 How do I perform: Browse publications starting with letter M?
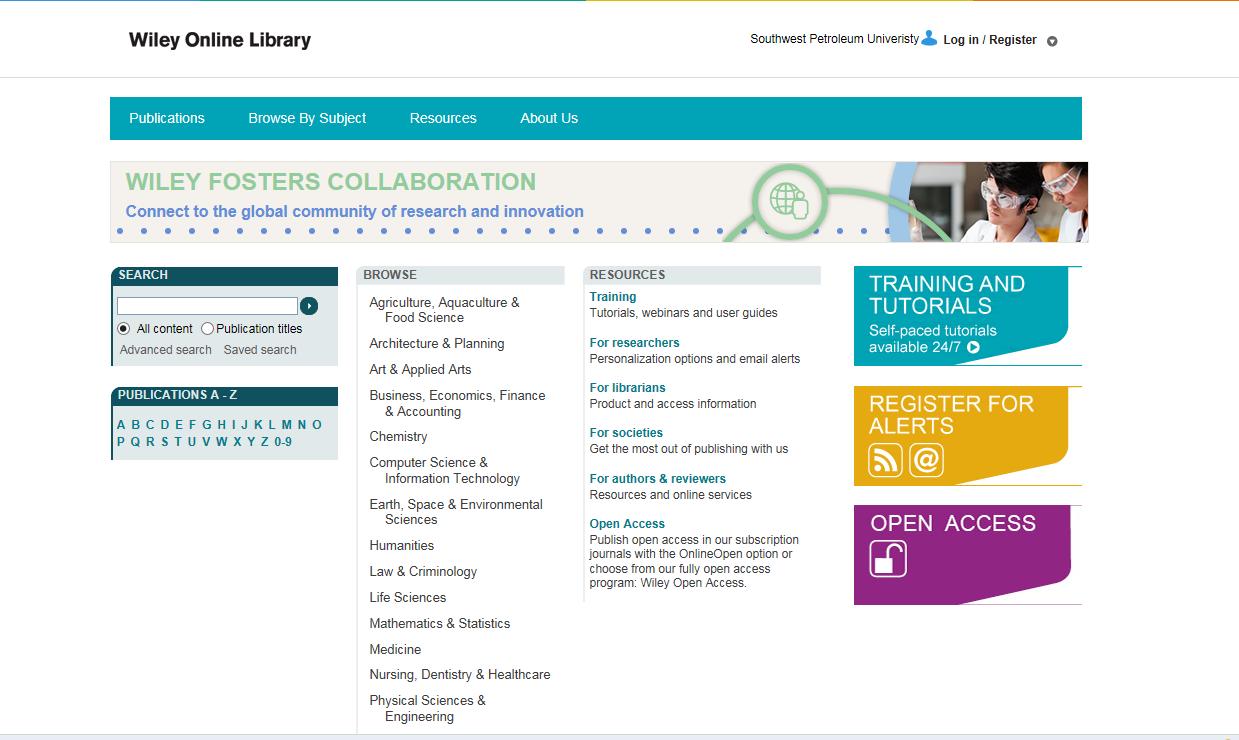coord(287,424)
